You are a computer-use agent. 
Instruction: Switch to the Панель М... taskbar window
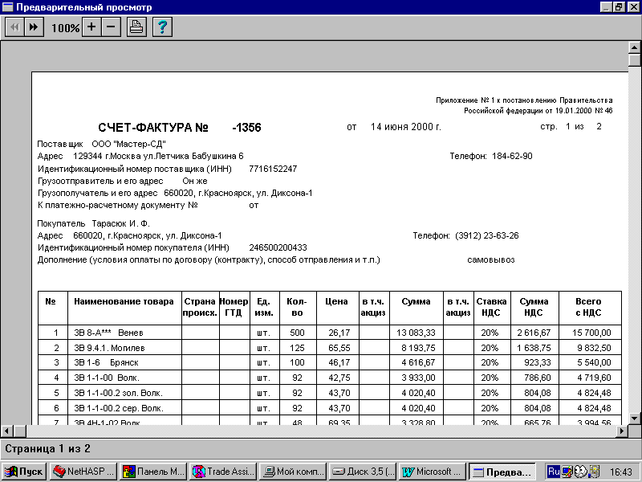click(153, 472)
